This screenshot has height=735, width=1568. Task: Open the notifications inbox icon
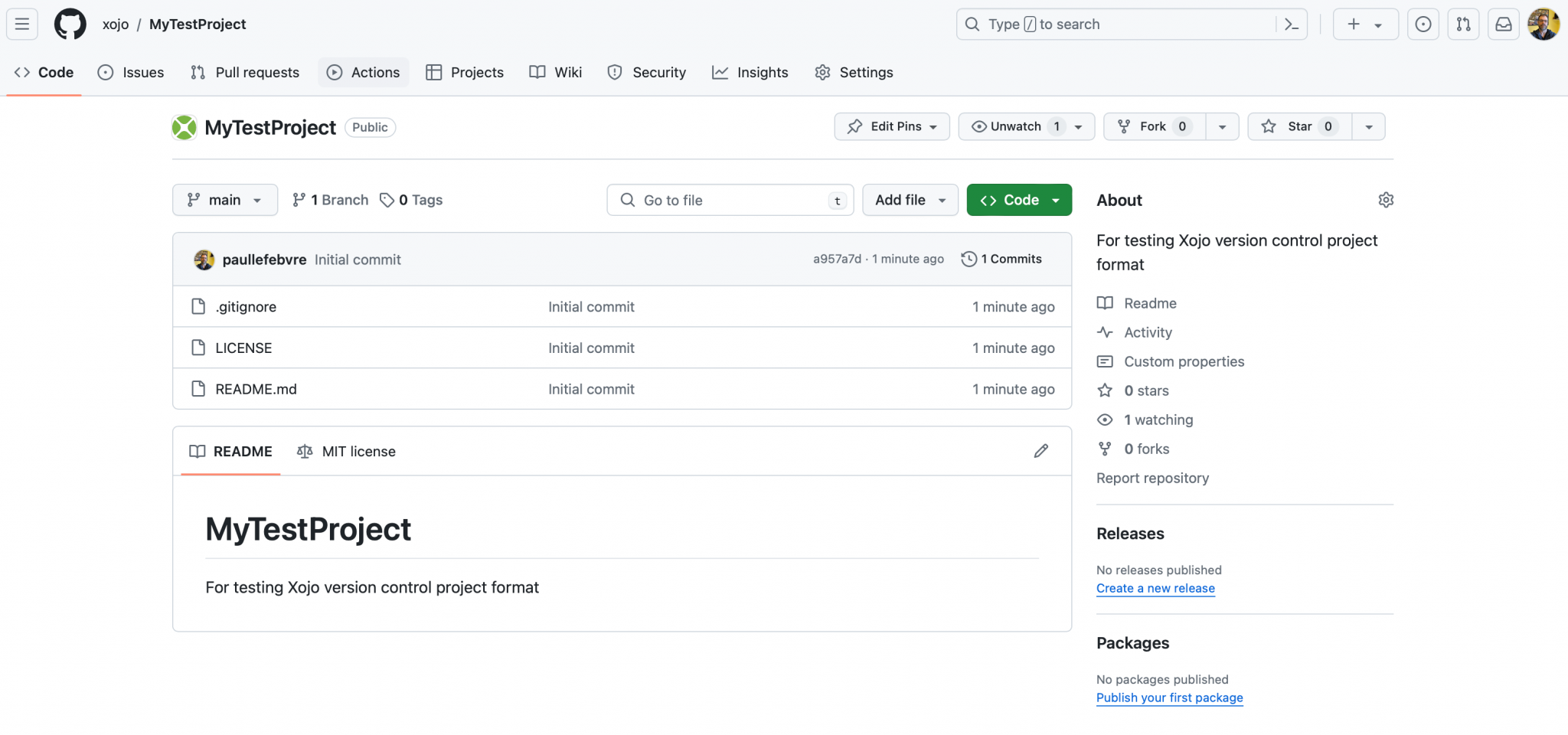(1504, 24)
